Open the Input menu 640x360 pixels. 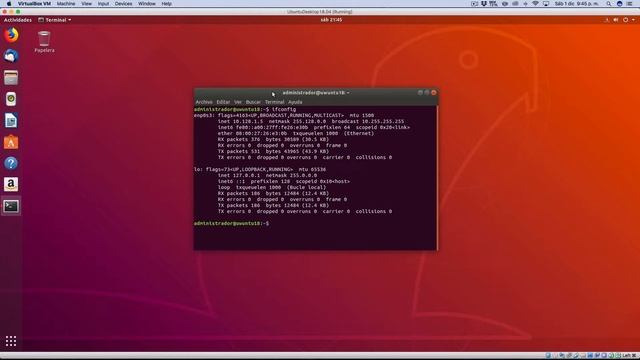tap(103, 4)
